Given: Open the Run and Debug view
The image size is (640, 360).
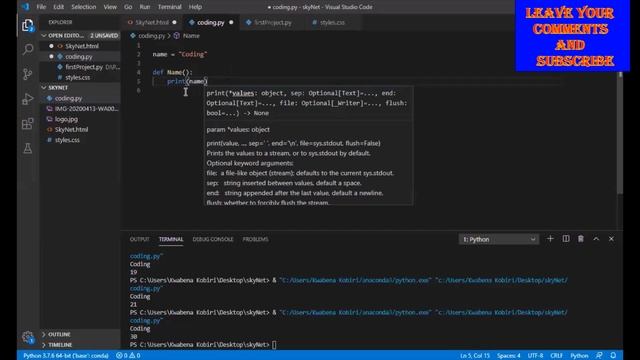Looking at the screenshot, I should [x=27, y=99].
